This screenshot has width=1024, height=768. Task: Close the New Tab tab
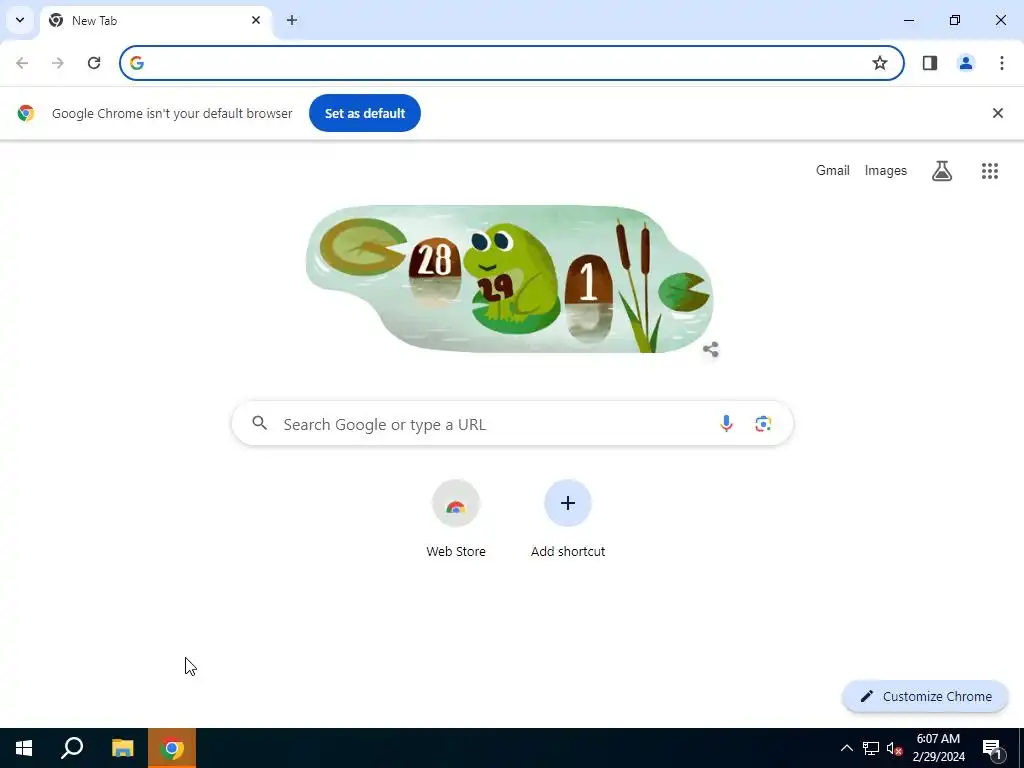(x=256, y=20)
